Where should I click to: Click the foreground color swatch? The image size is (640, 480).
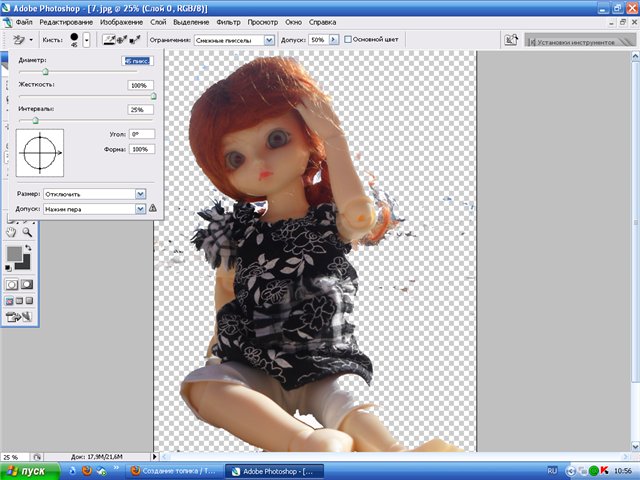tap(14, 255)
